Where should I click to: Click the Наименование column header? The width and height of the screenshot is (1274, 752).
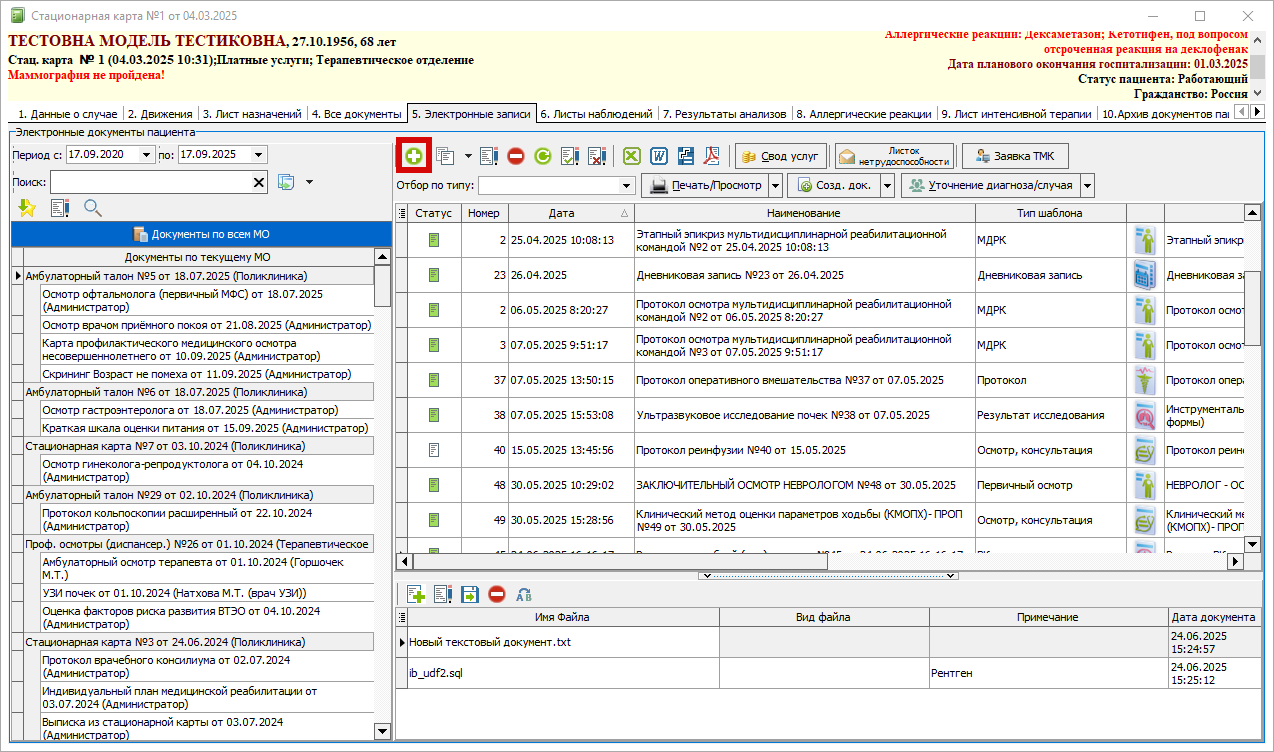pyautogui.click(x=804, y=213)
